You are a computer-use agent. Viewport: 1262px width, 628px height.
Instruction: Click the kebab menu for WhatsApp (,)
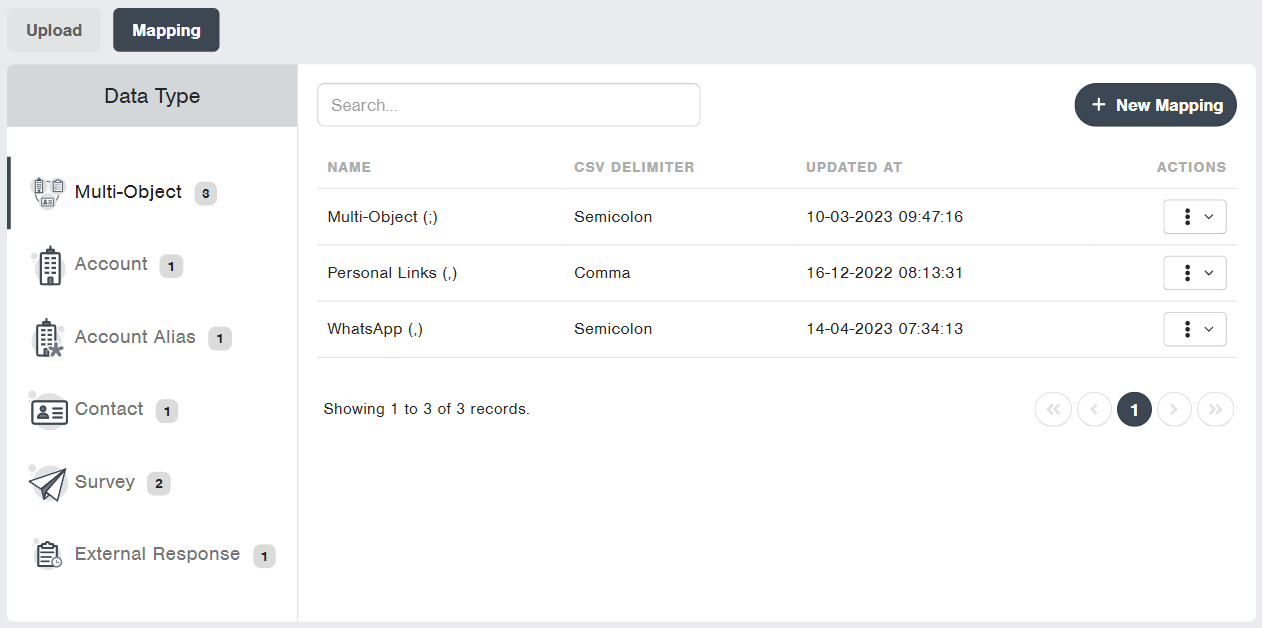(1188, 328)
